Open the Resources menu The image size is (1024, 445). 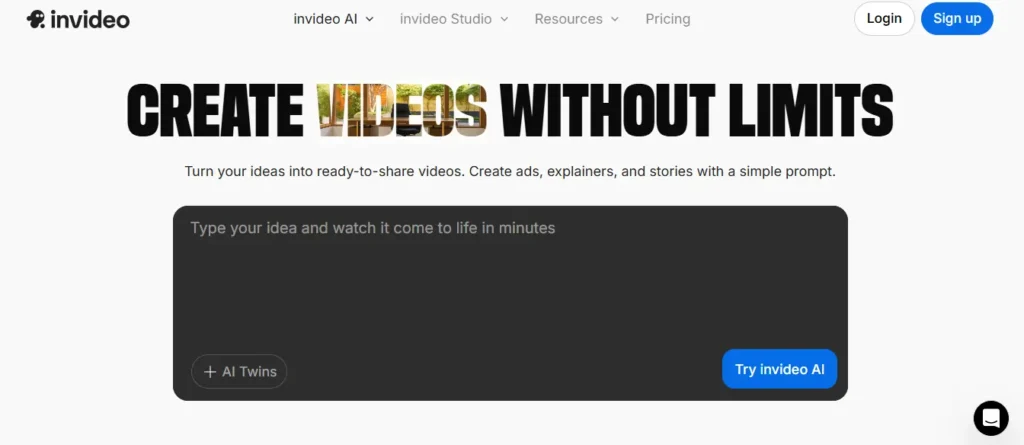tap(569, 19)
